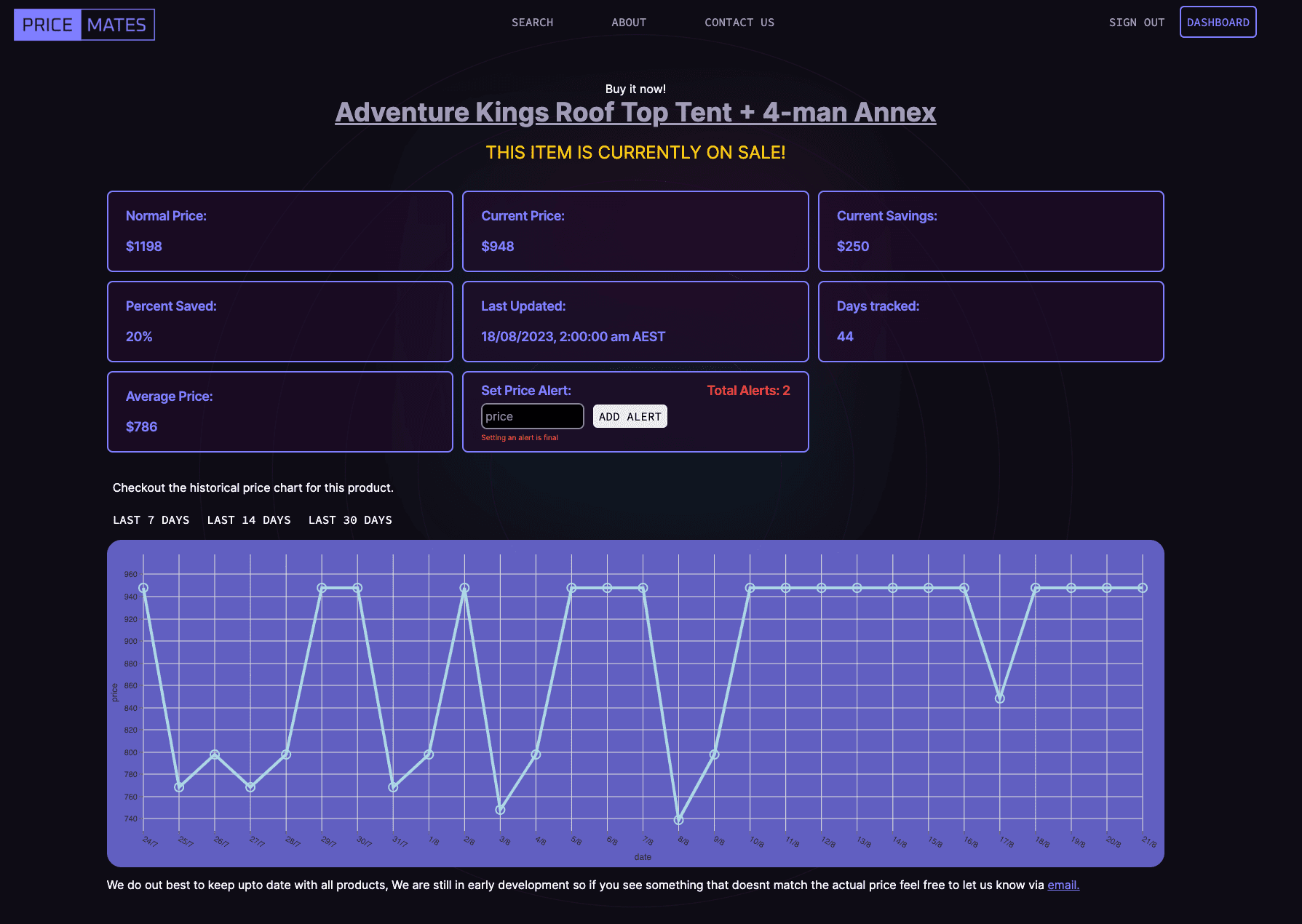Switch to the LAST 7 DAYS chart view

[x=151, y=519]
